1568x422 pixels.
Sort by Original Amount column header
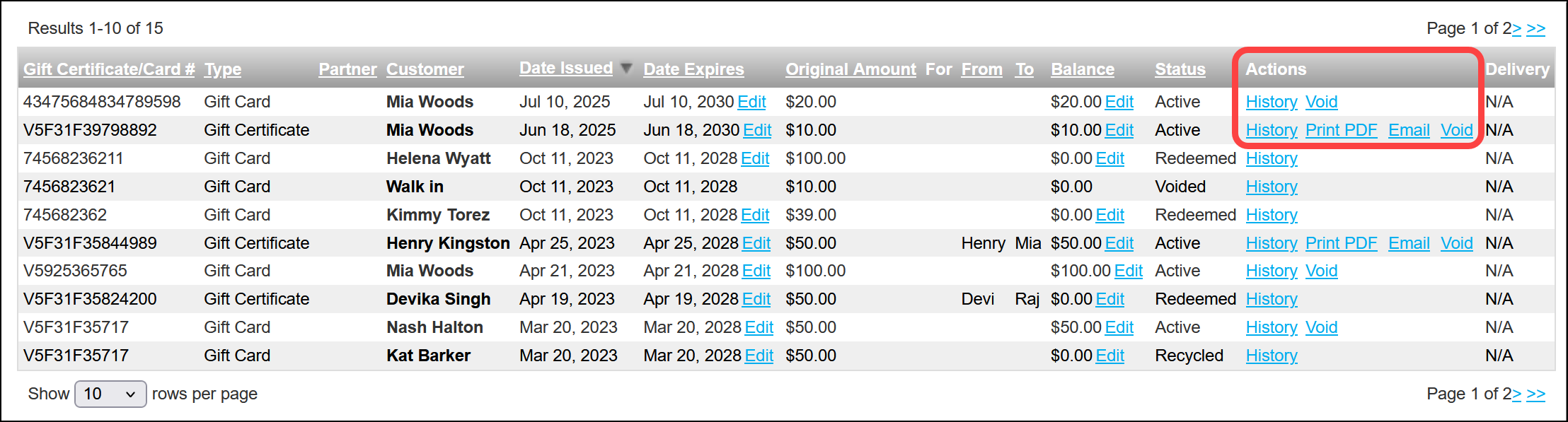pos(851,69)
